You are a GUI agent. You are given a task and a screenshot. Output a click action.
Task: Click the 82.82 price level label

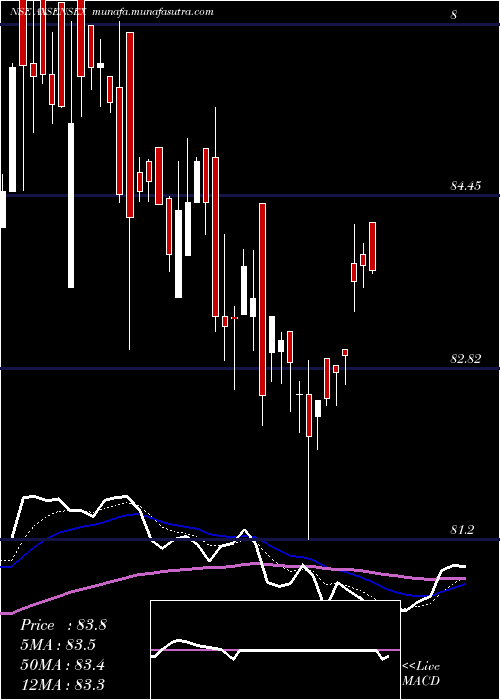tap(466, 358)
